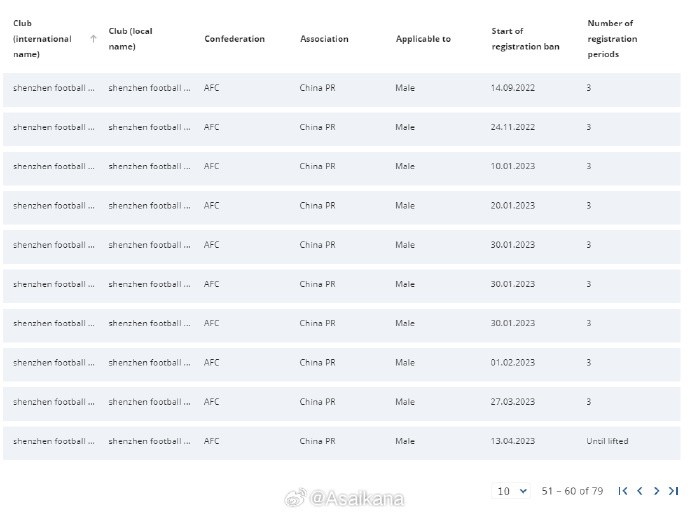Click Club (local name) column header

coord(131,39)
